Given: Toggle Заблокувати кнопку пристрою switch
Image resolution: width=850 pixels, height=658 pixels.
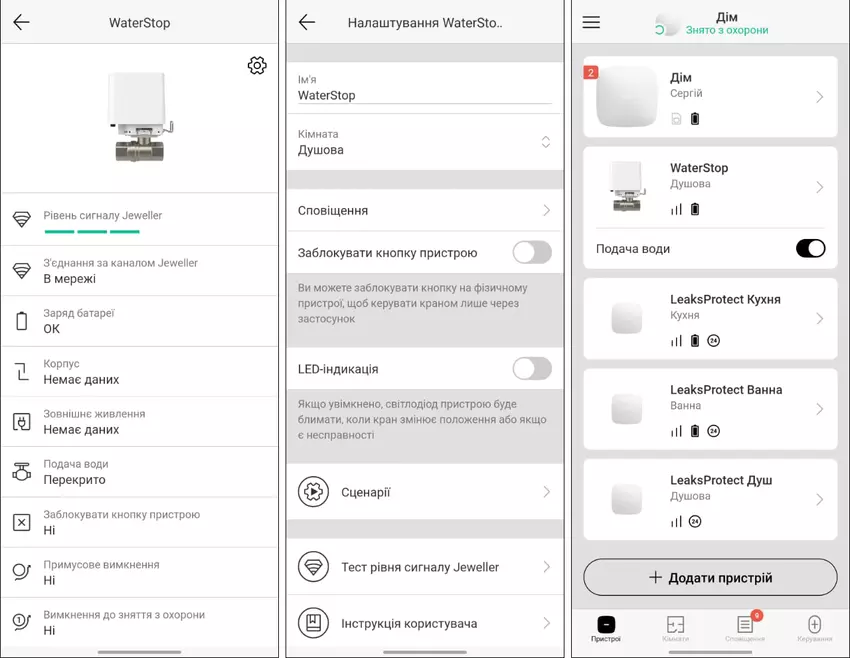Looking at the screenshot, I should (531, 253).
